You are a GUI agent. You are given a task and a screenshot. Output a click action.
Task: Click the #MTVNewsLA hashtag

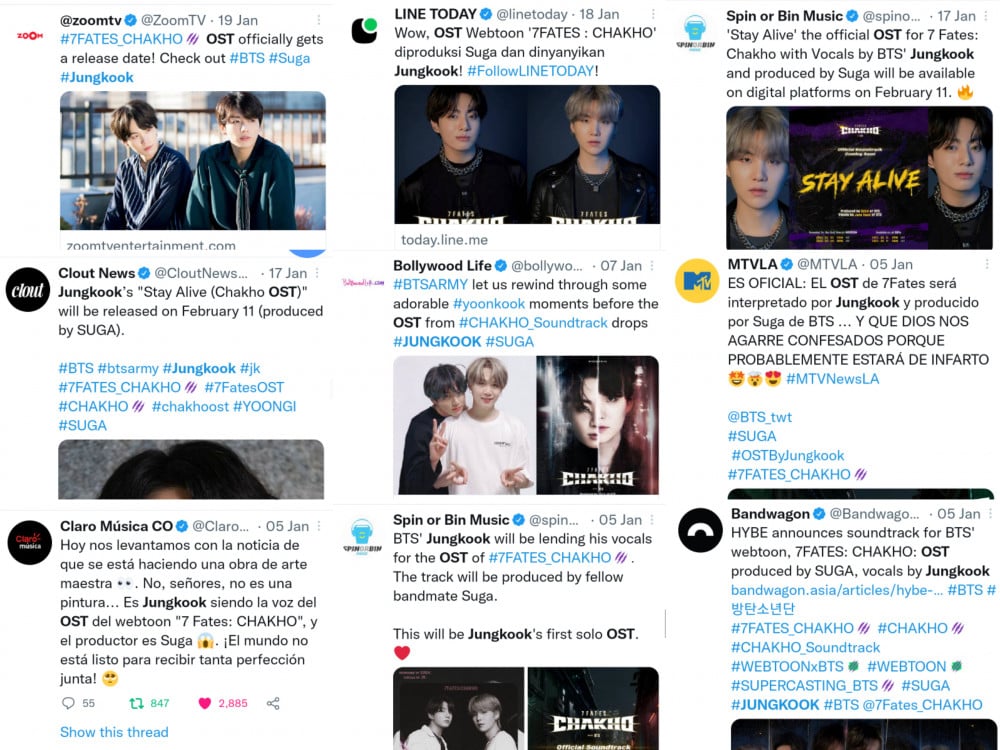coord(832,379)
